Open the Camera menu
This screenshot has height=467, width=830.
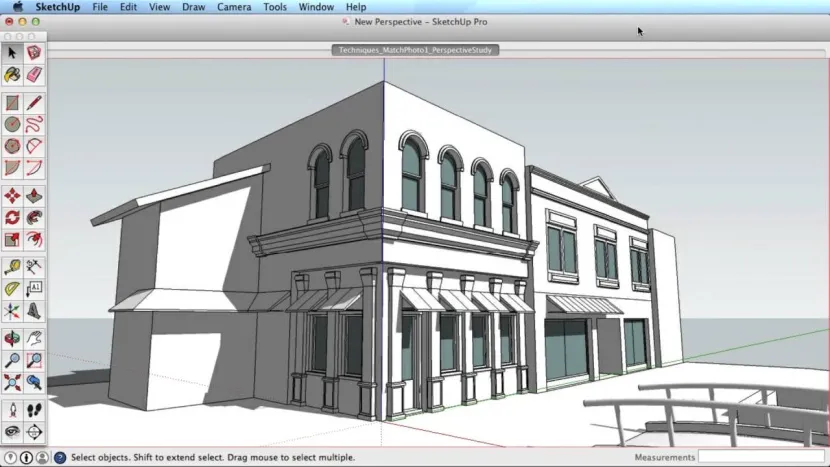[x=234, y=7]
